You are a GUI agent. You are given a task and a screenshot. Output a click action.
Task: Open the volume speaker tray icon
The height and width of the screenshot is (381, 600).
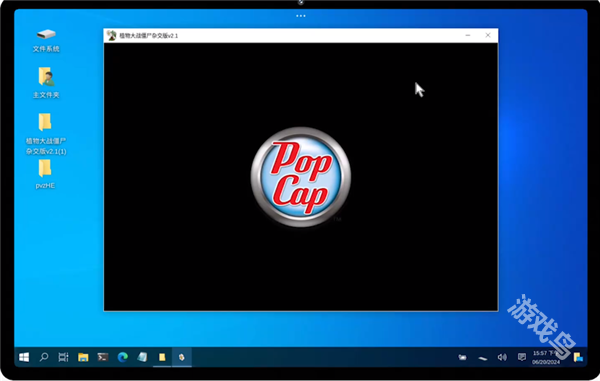point(502,357)
